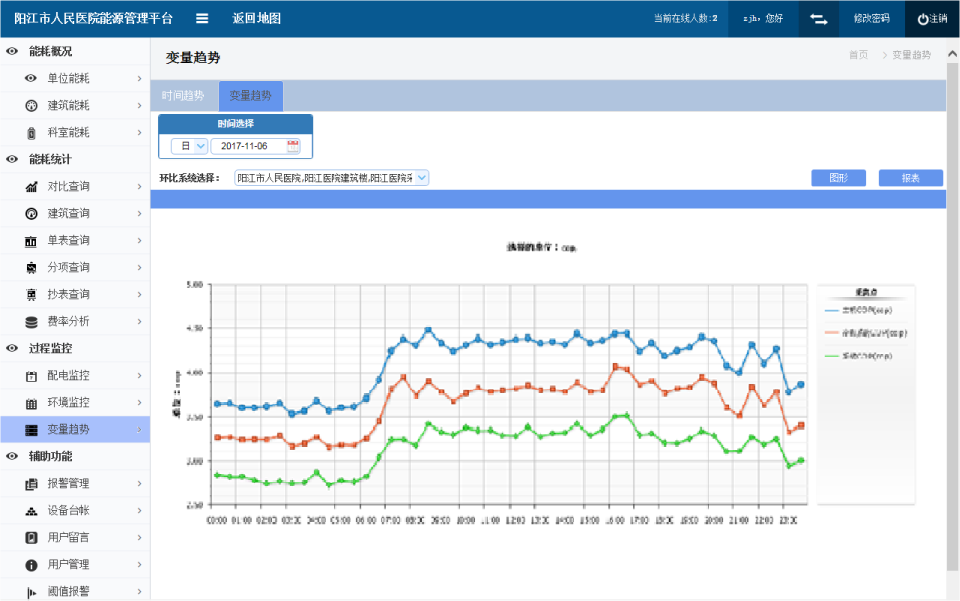Click the hamburger menu icon in header

point(202,18)
